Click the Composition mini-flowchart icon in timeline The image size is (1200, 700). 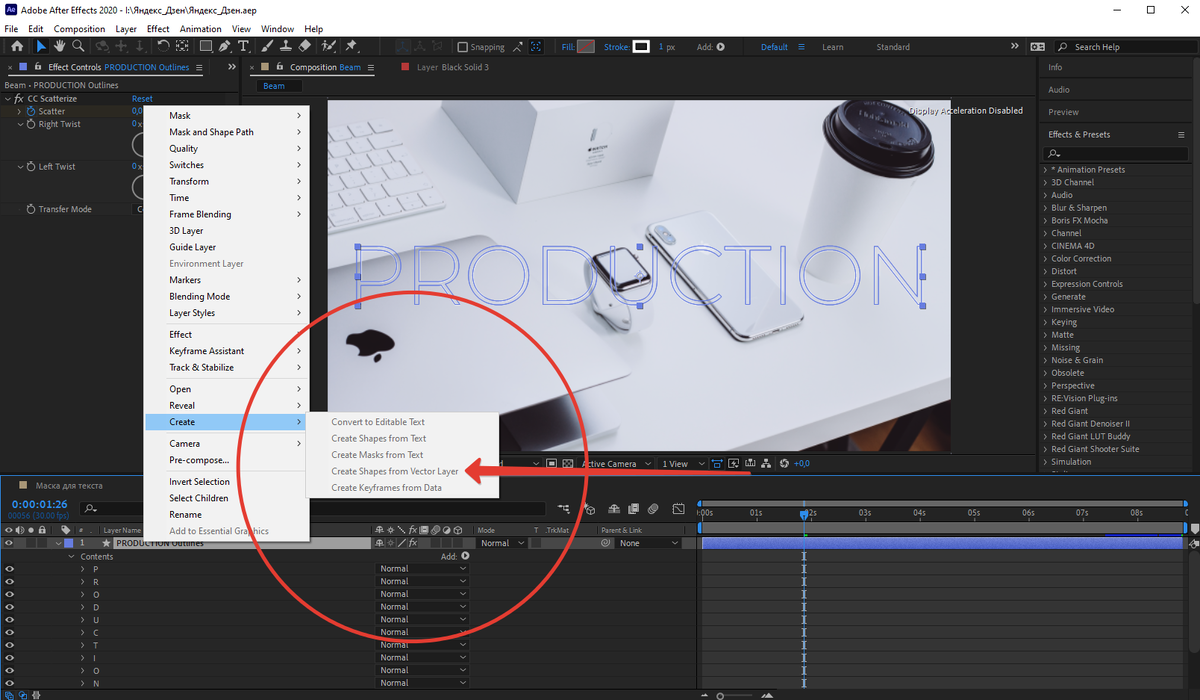point(565,509)
